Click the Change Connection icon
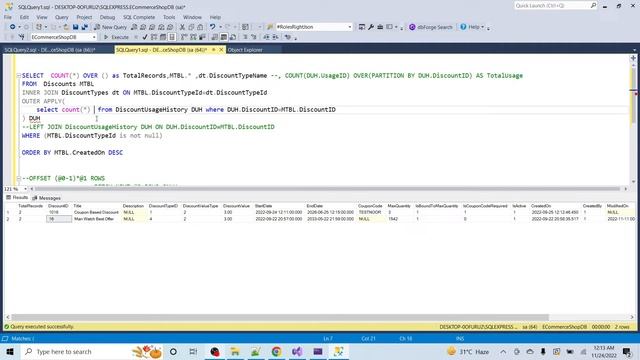The height and width of the screenshot is (360, 640). [x=21, y=37]
